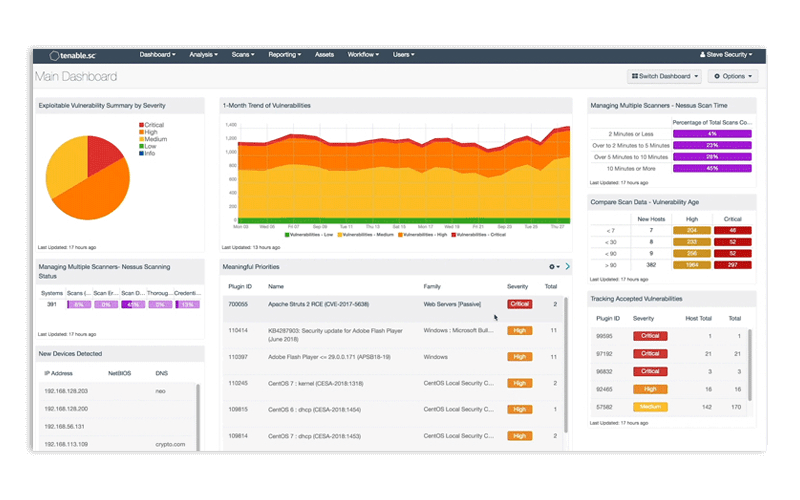Screen dimensions: 800x500
Task: Open the Options dropdown
Action: click(x=732, y=76)
